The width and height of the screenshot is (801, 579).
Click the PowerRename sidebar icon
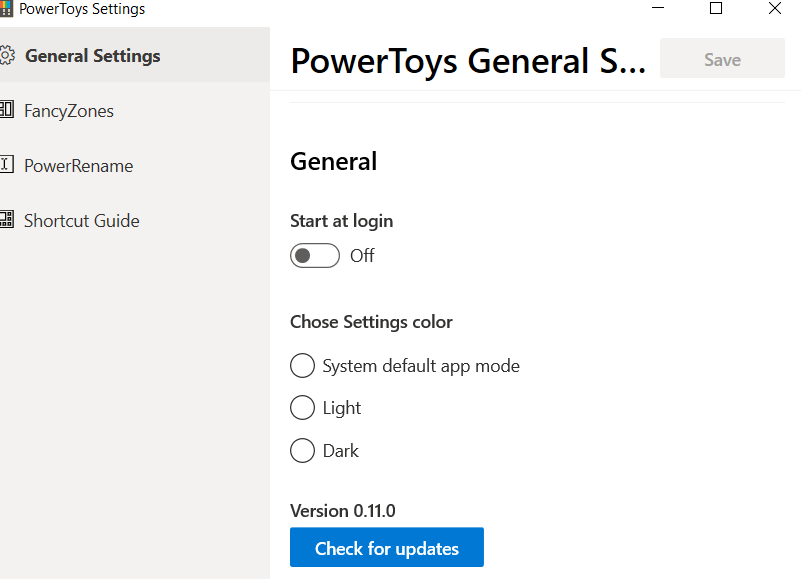pos(8,166)
